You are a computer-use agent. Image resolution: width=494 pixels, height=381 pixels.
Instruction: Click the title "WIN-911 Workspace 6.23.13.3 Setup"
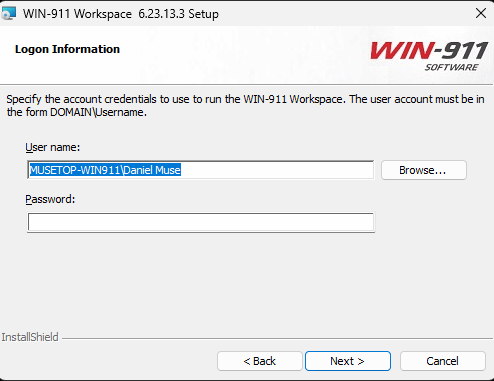121,14
